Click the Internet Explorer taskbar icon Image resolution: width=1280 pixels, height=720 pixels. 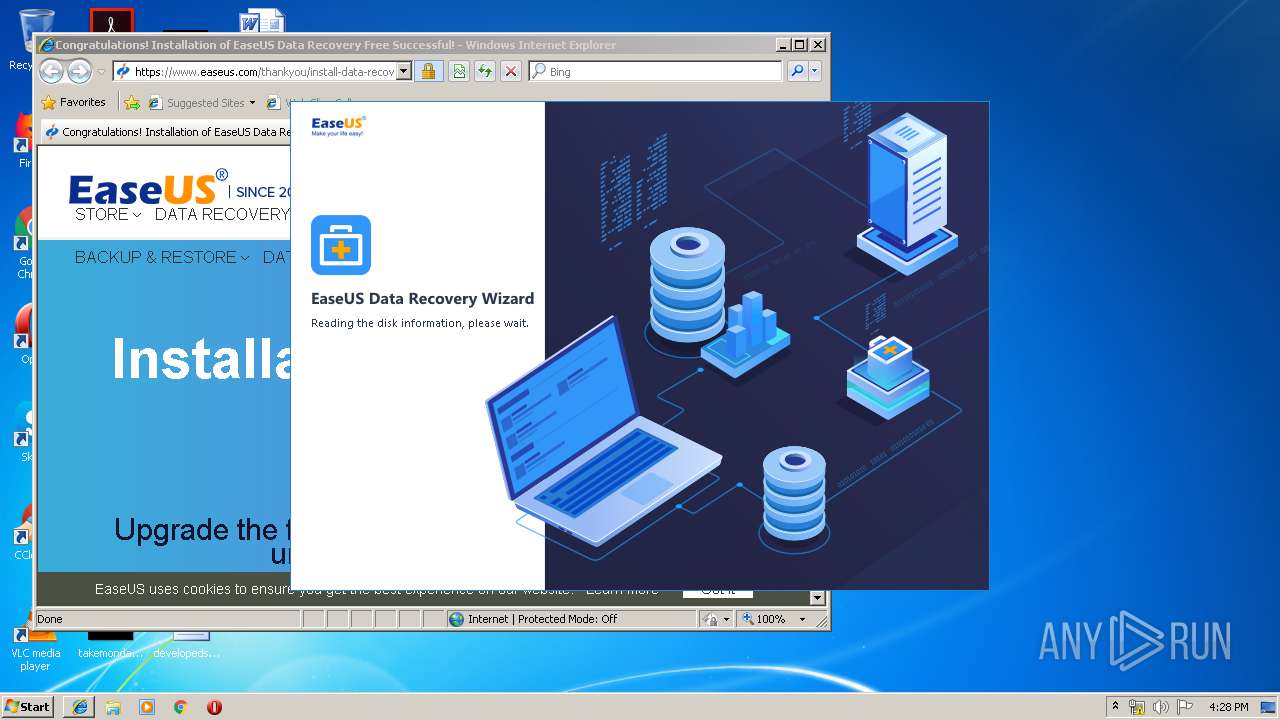79,706
